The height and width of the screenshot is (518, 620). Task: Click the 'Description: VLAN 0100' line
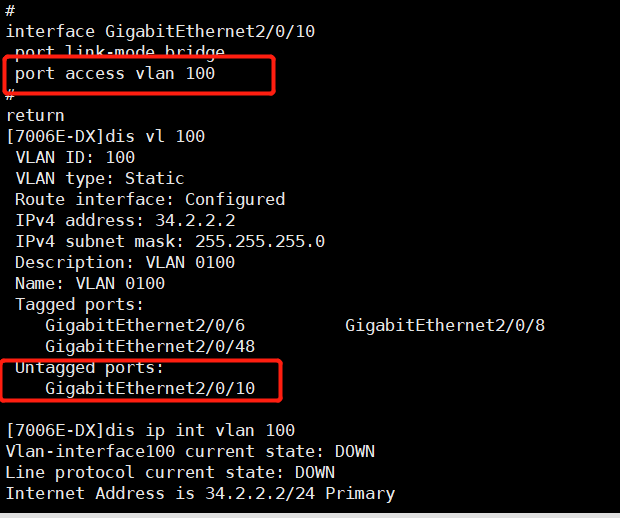pyautogui.click(x=125, y=262)
